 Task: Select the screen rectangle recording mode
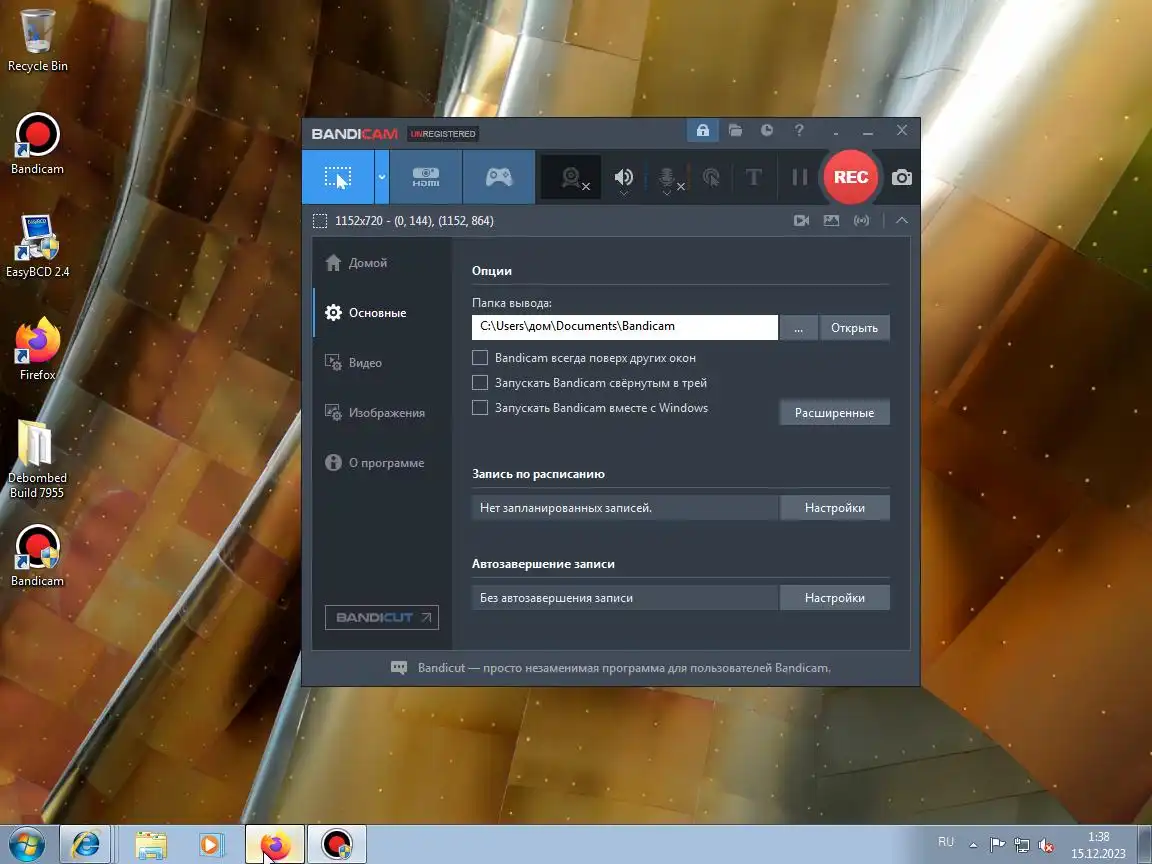coord(338,177)
